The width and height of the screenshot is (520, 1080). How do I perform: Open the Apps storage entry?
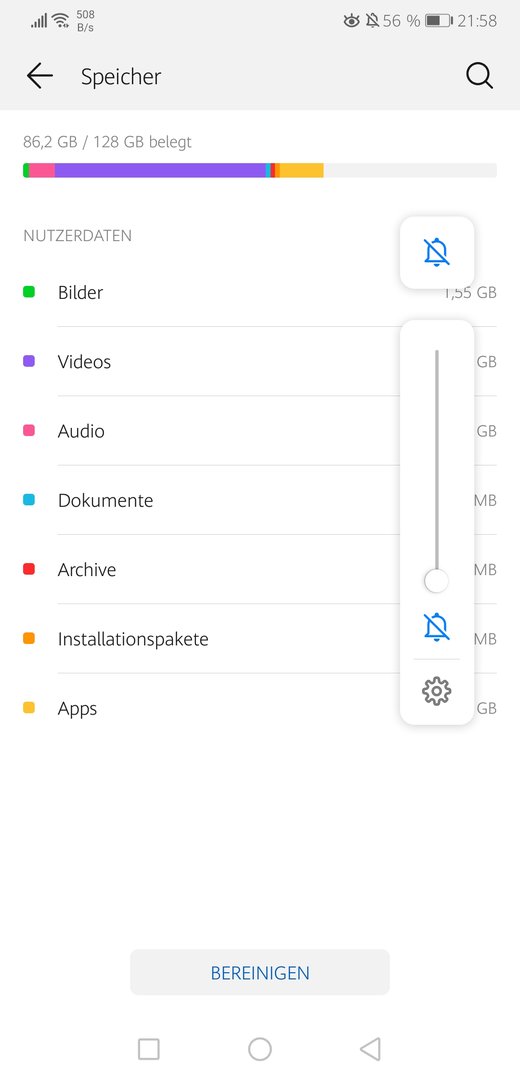click(260, 708)
